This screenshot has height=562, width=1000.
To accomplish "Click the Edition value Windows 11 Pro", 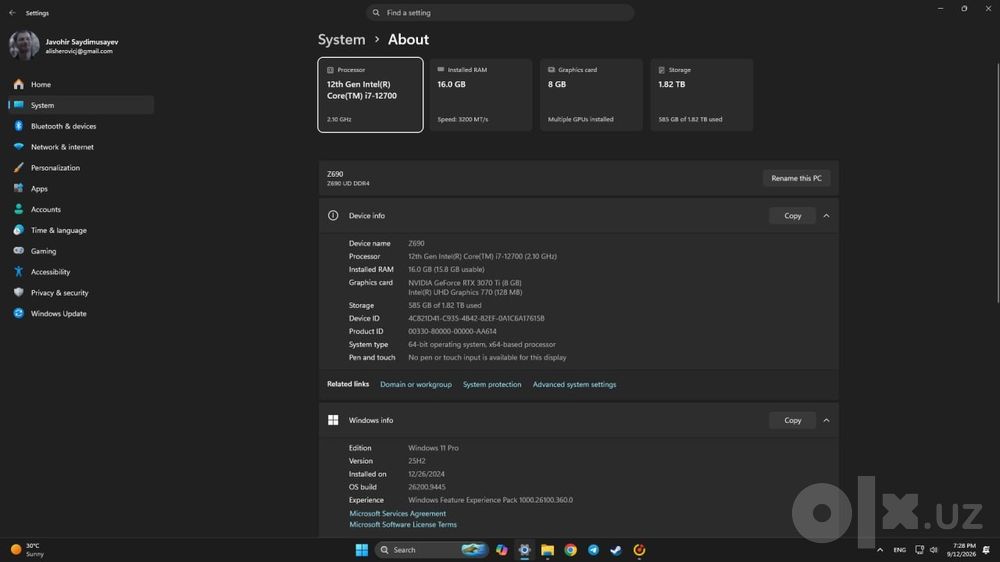I will (433, 448).
